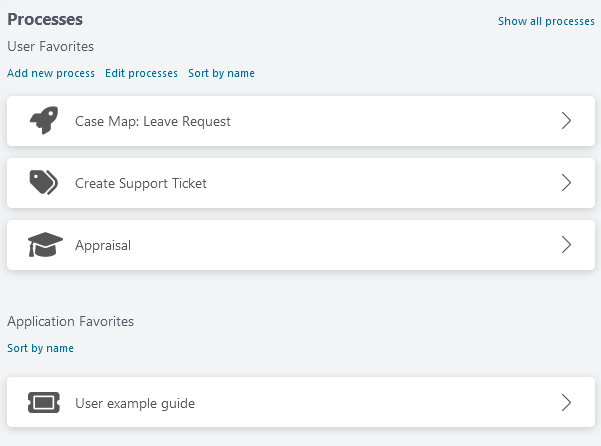The width and height of the screenshot is (601, 446).
Task: Click the User Favorites section label
Action: pyautogui.click(x=51, y=46)
